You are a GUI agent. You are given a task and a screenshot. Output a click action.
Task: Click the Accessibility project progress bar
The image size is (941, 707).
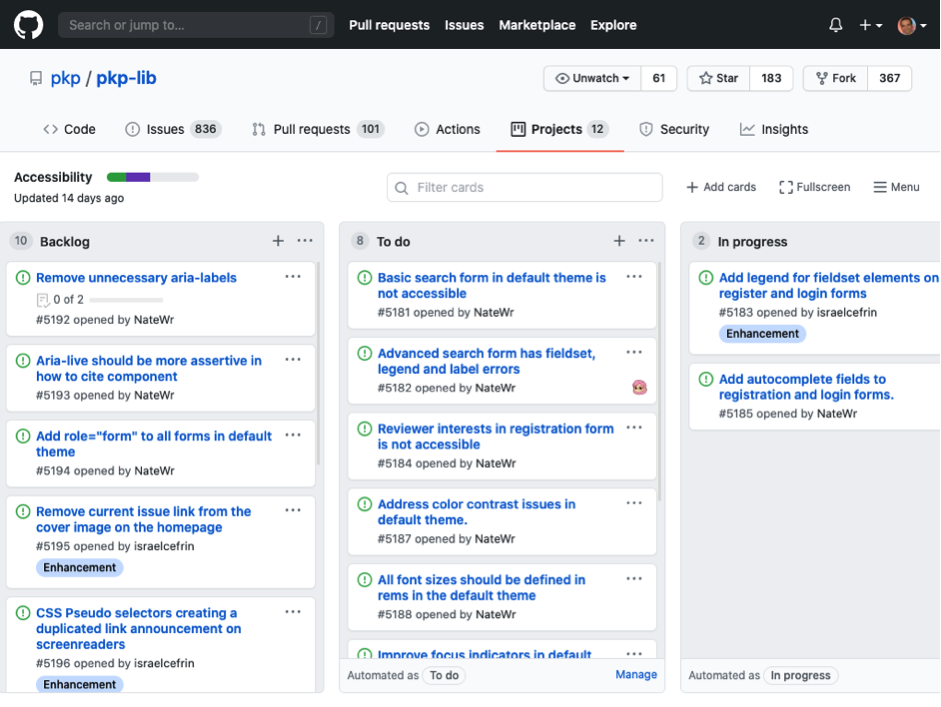click(x=152, y=177)
